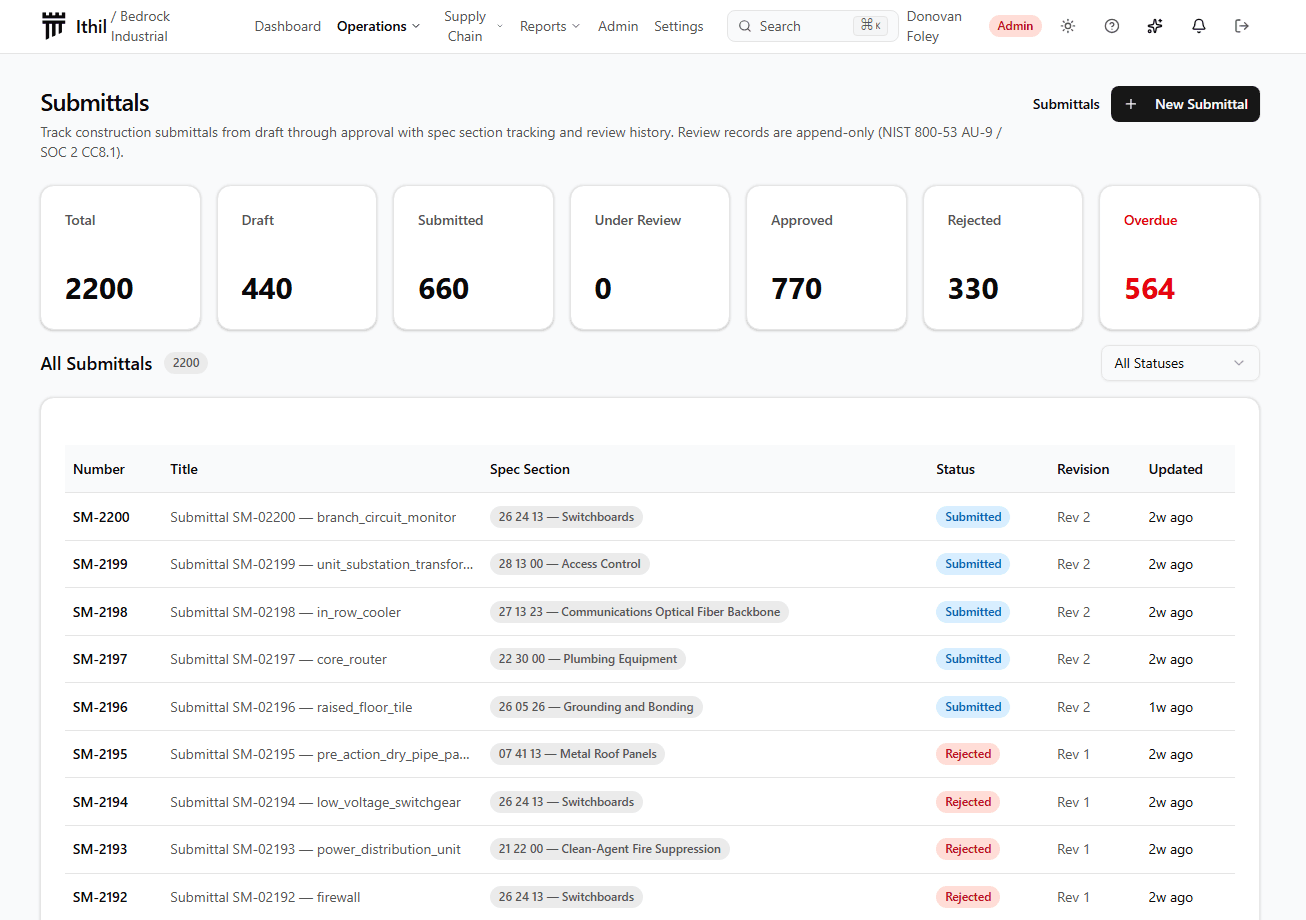Click the Submitted 660 stat card
The width and height of the screenshot is (1306, 920).
pyautogui.click(x=473, y=257)
